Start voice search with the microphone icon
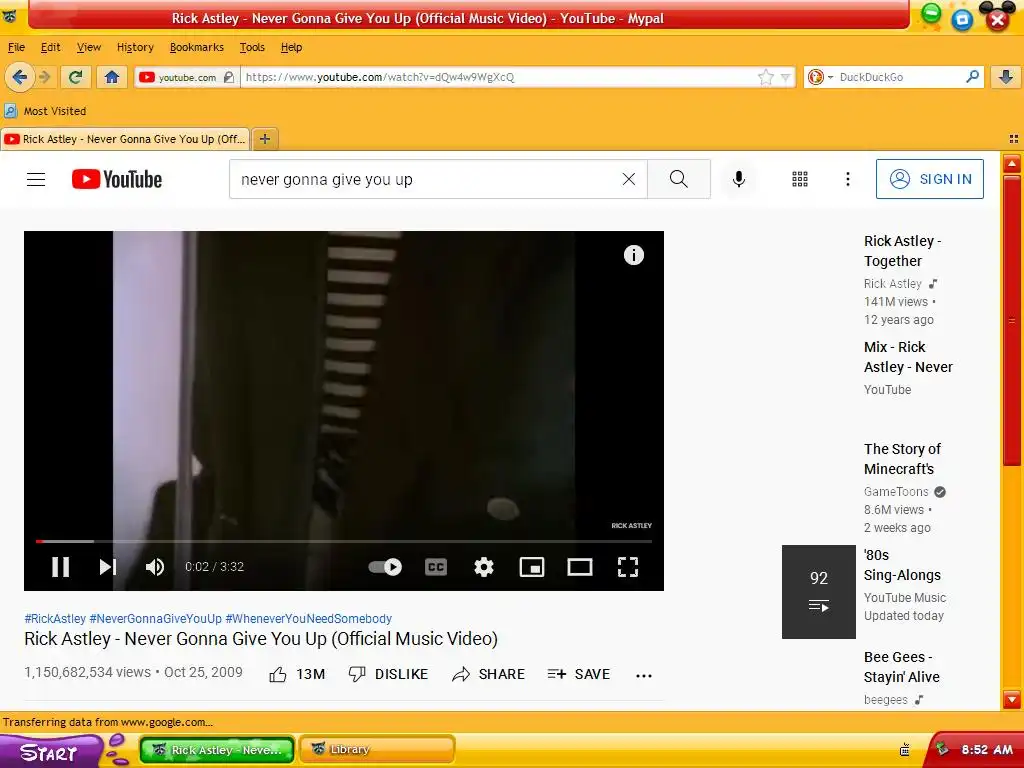Image resolution: width=1024 pixels, height=768 pixels. click(739, 179)
